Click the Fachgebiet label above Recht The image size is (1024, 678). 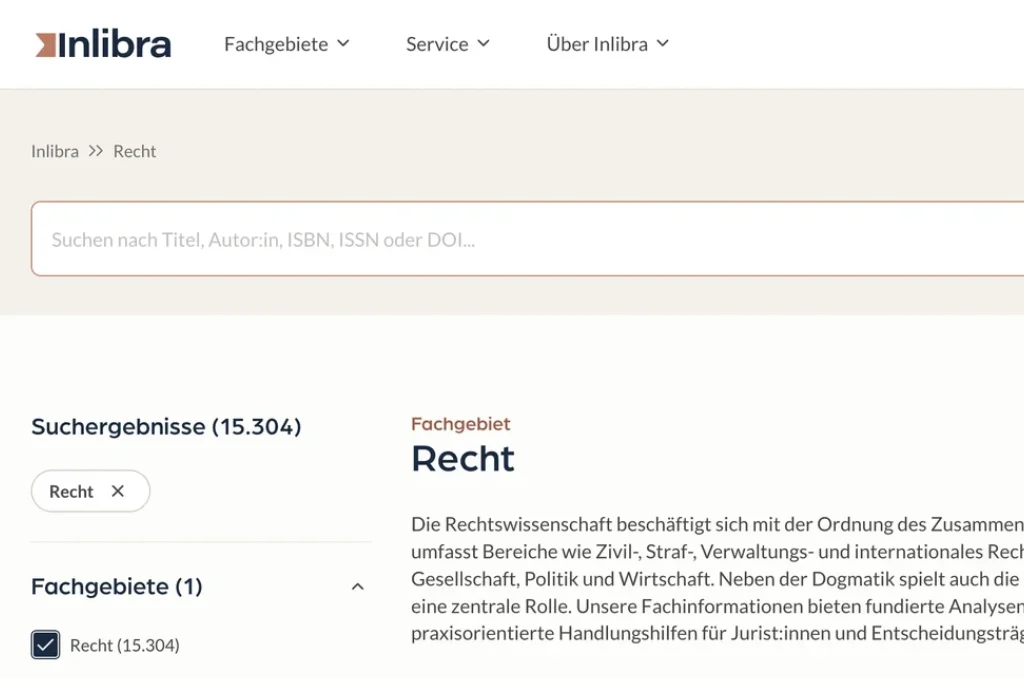tap(460, 424)
